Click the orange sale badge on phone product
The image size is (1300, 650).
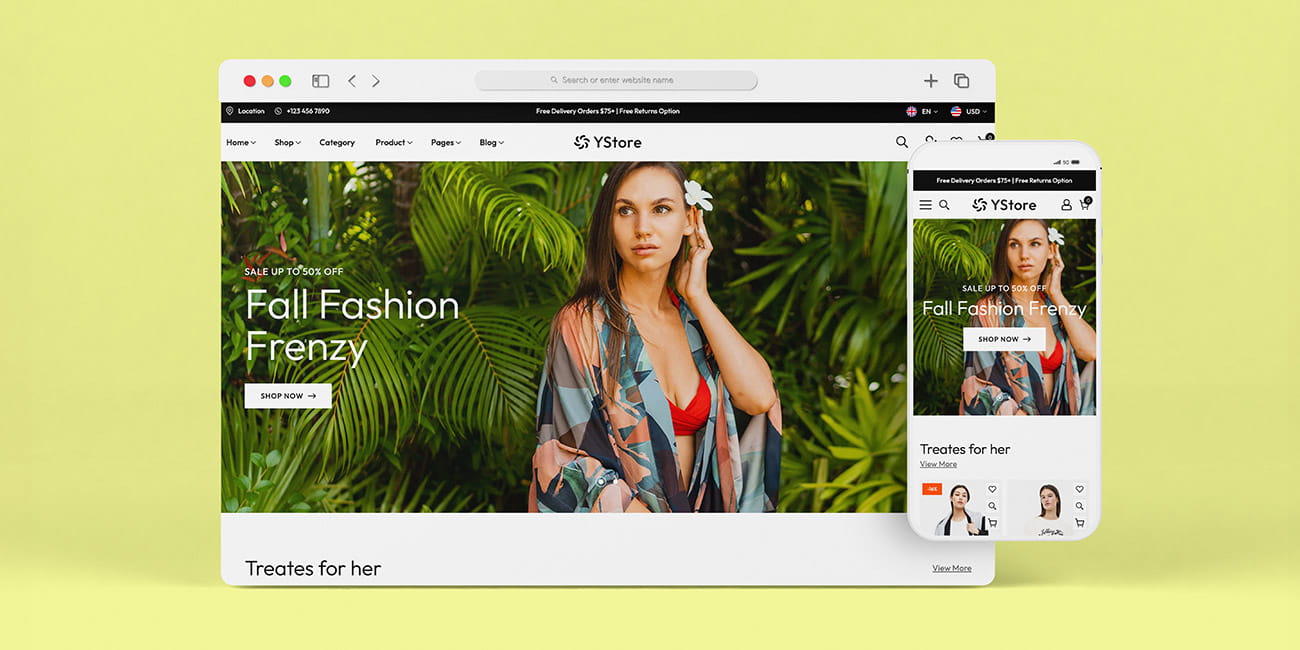pos(932,489)
